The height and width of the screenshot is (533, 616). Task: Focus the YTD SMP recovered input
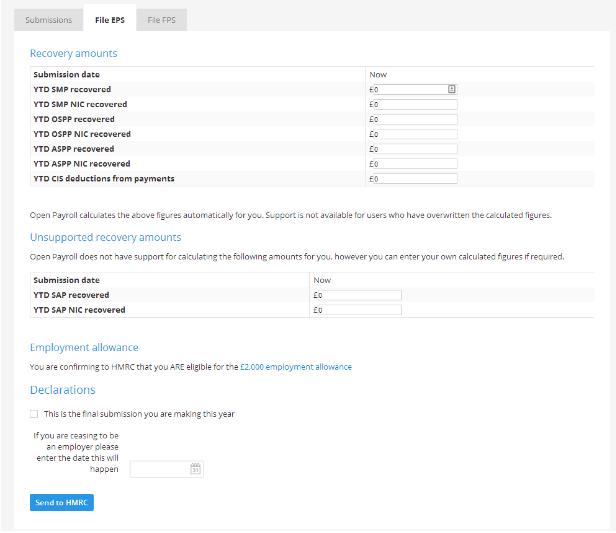(x=405, y=89)
